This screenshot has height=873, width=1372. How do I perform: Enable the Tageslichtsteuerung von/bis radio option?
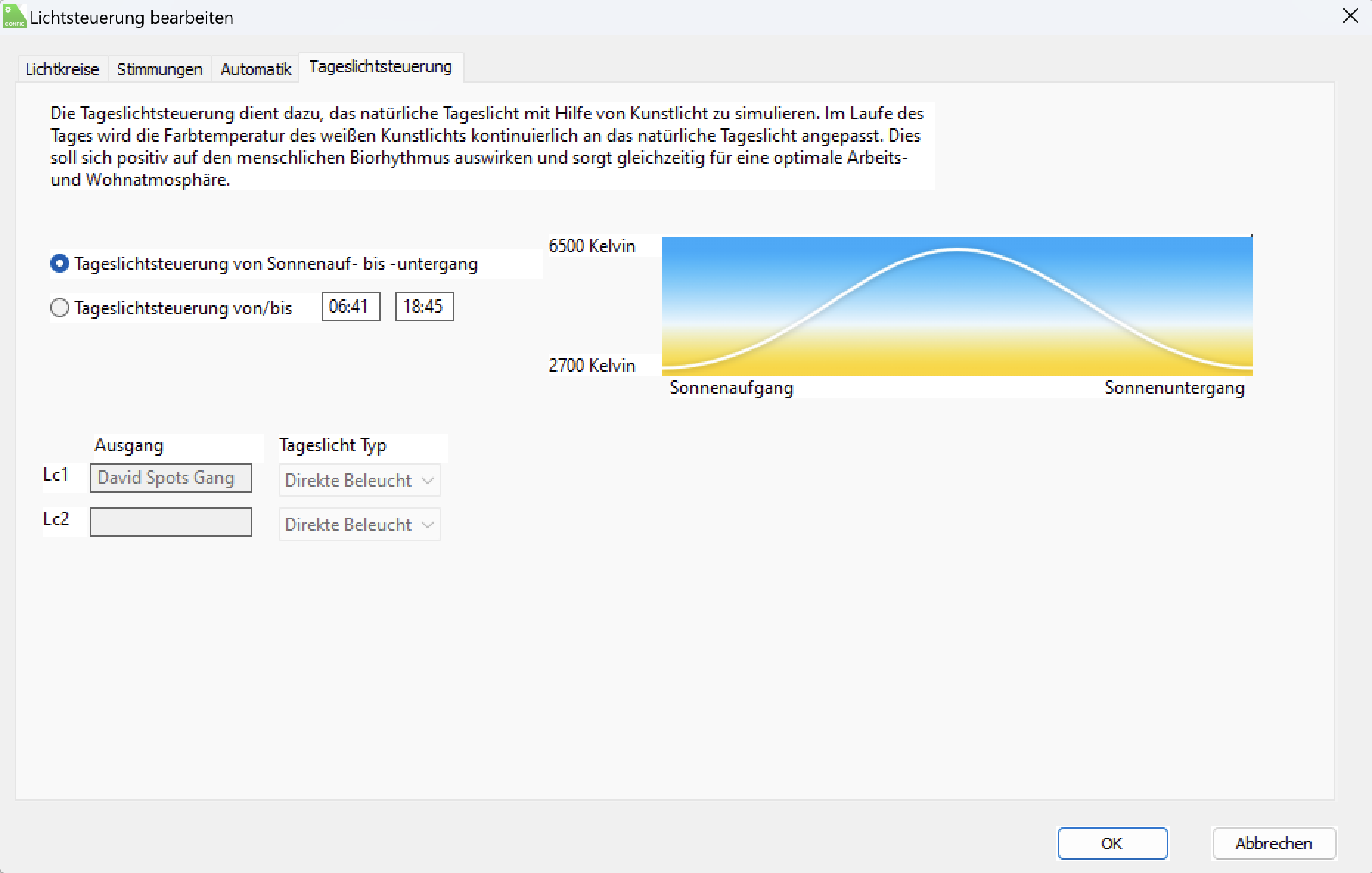(x=60, y=307)
